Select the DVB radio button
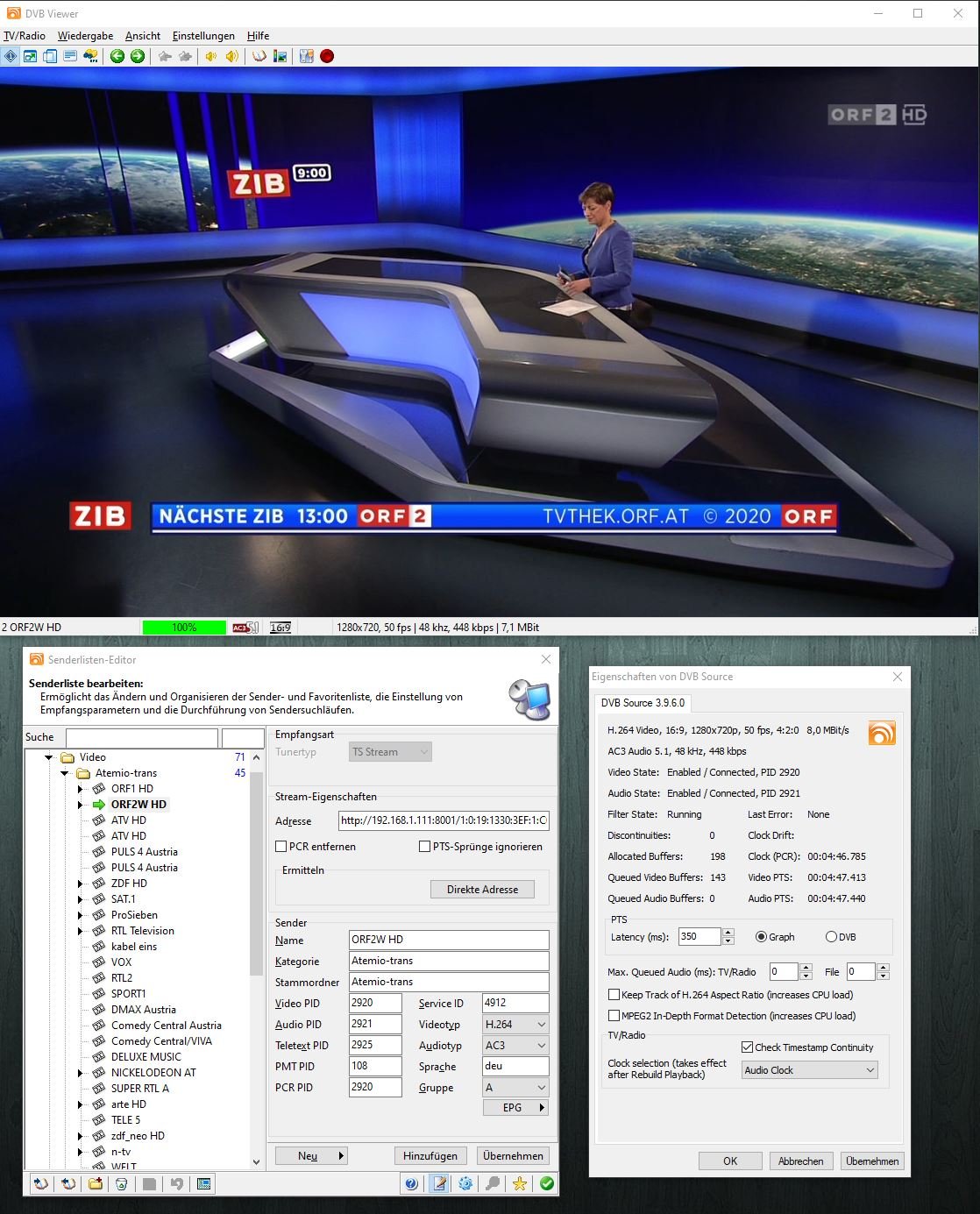The height and width of the screenshot is (1214, 980). click(x=831, y=937)
